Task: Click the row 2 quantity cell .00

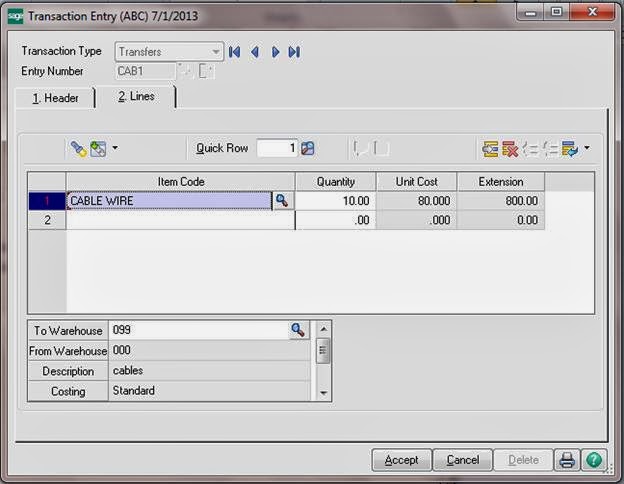Action: [x=335, y=220]
